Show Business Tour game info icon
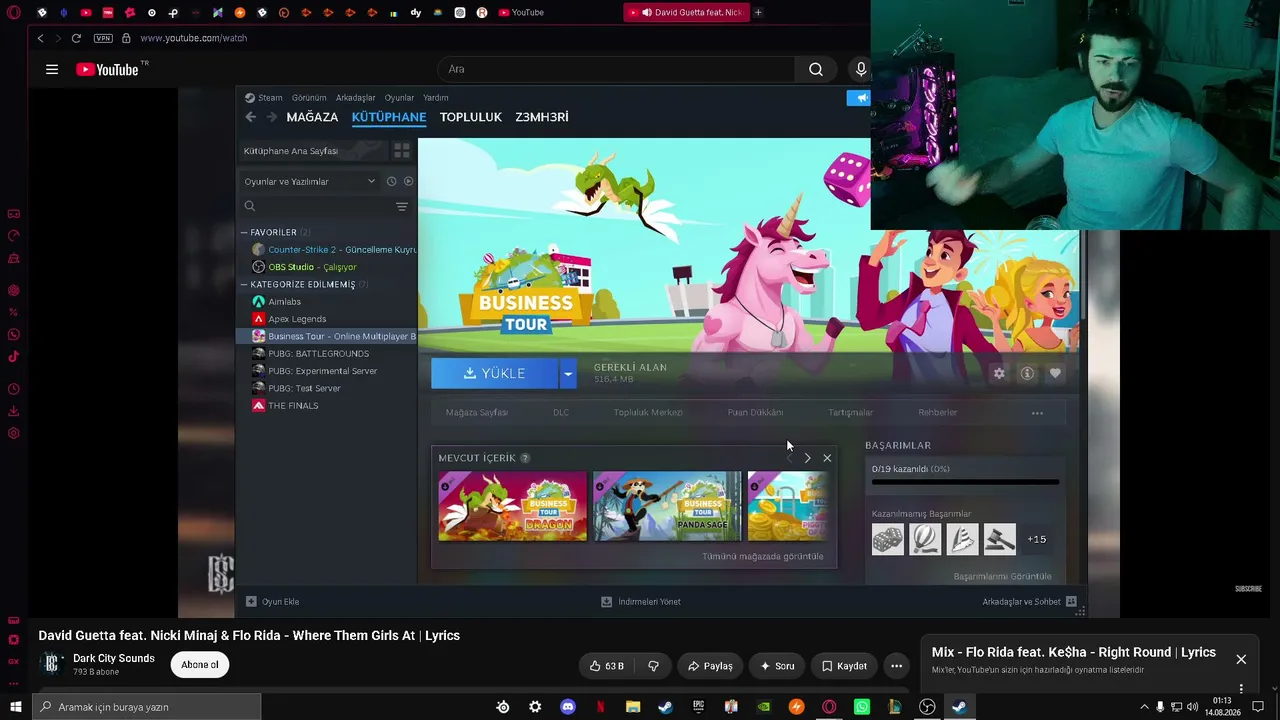 [x=1027, y=373]
